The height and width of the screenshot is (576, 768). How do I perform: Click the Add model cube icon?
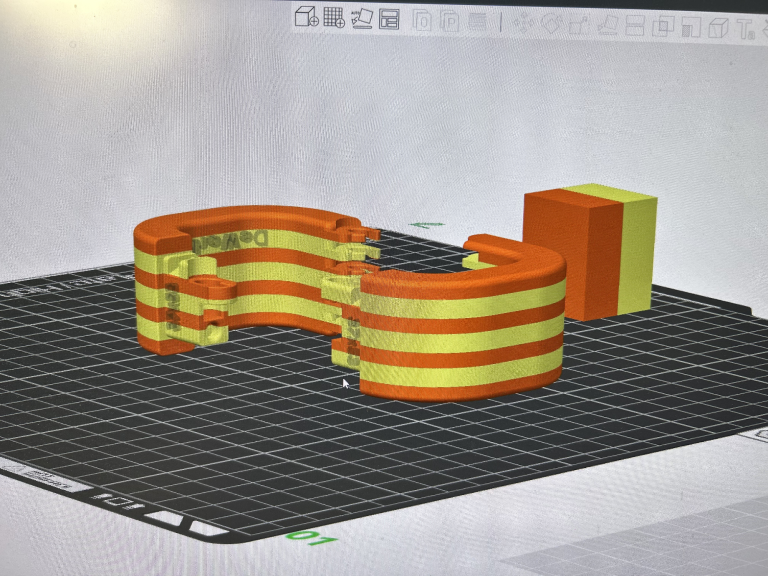[x=307, y=17]
